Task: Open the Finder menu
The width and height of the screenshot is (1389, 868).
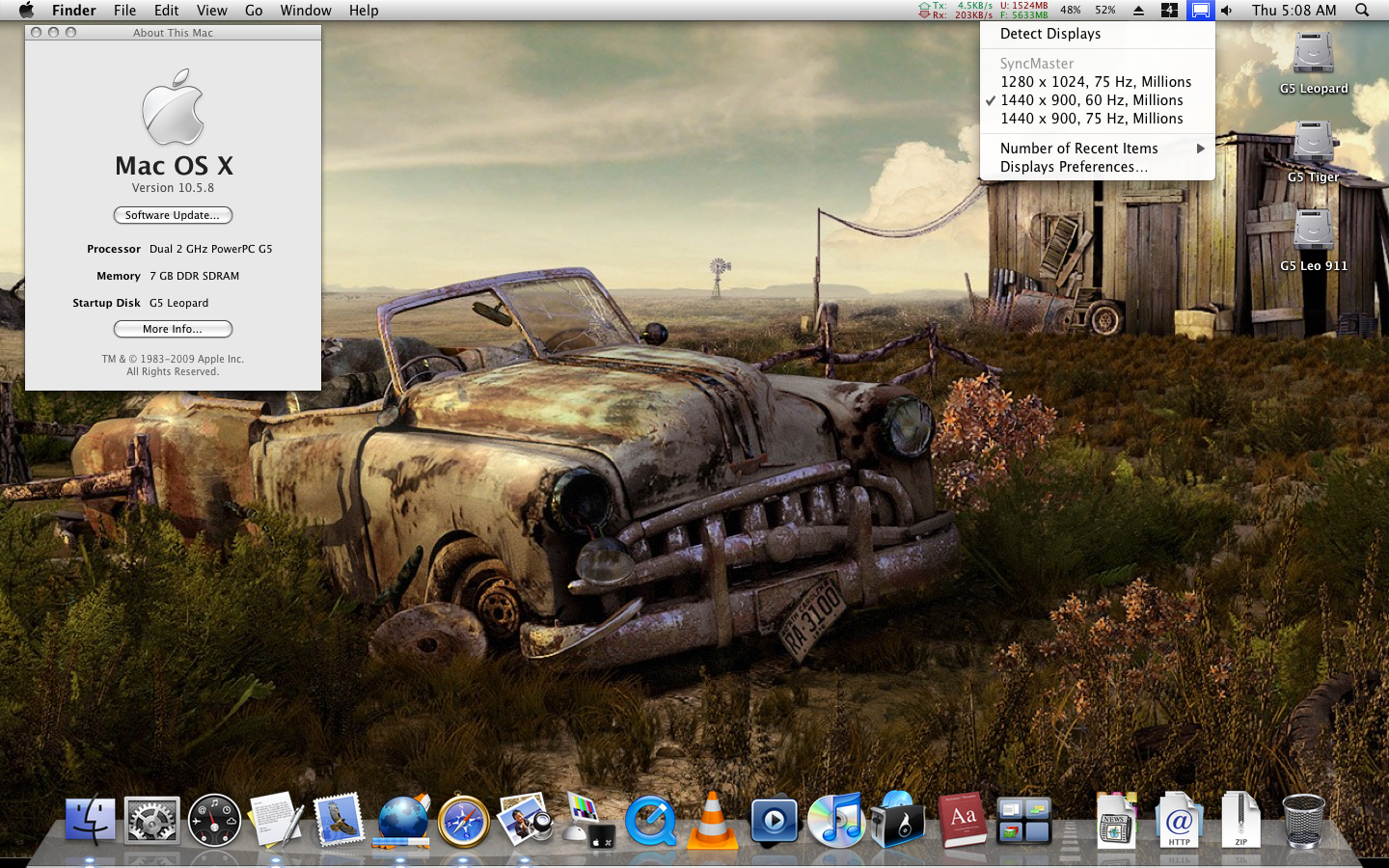Action: coord(74,11)
